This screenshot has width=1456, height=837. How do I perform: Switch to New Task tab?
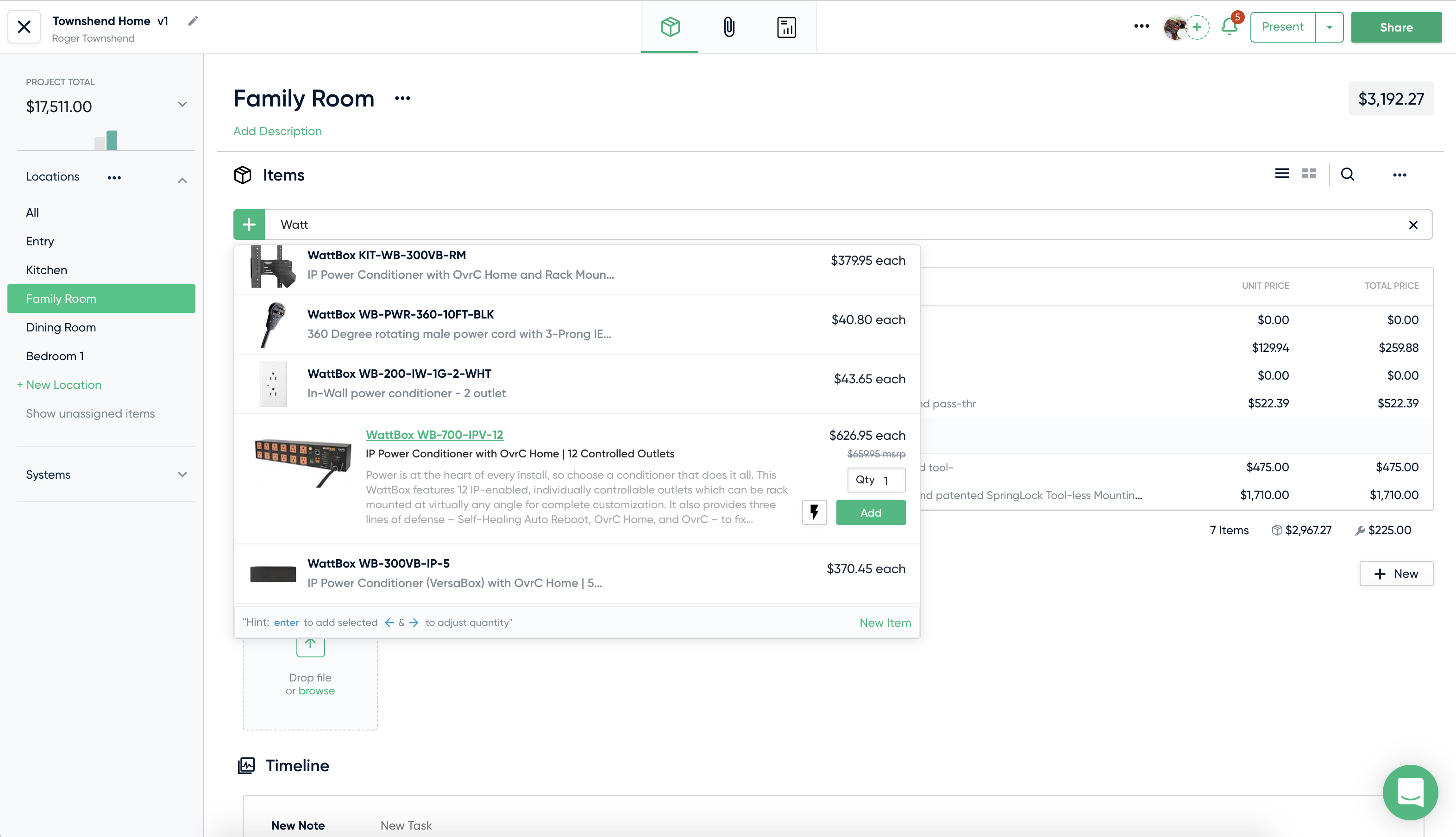[x=406, y=825]
